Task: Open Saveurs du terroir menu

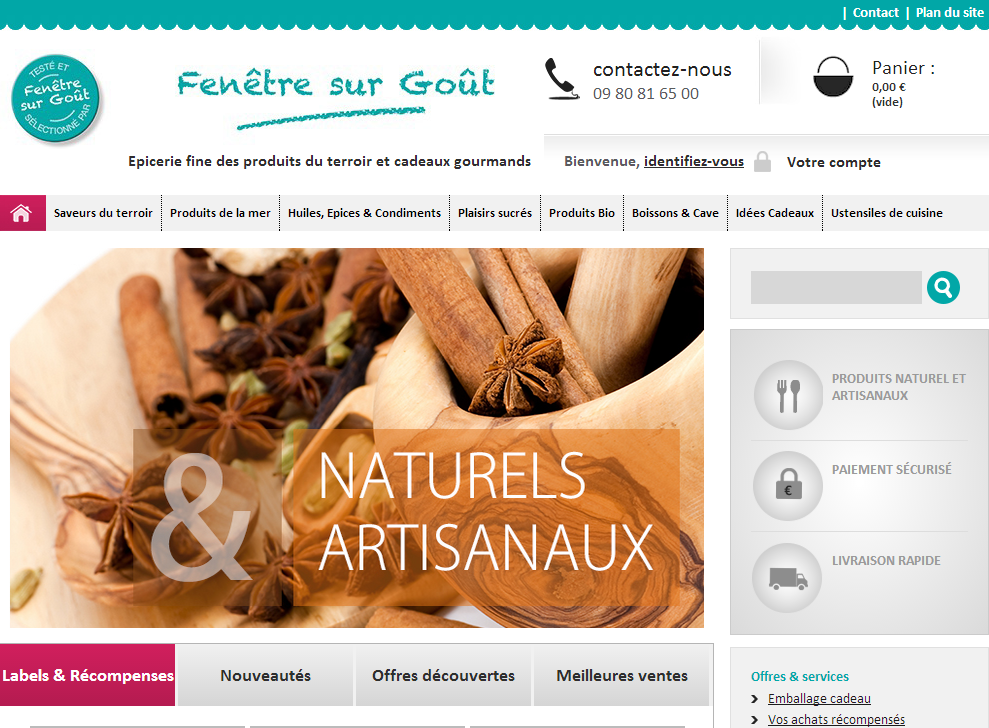Action: click(x=103, y=213)
